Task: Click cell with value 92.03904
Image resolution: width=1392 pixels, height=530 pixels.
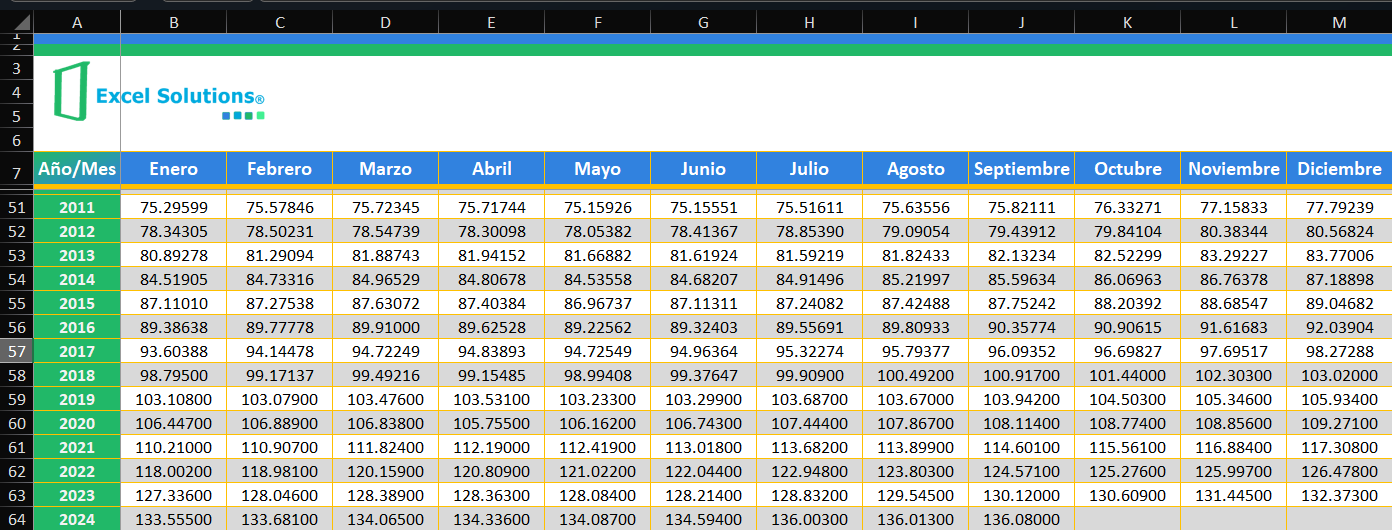Action: 1340,327
